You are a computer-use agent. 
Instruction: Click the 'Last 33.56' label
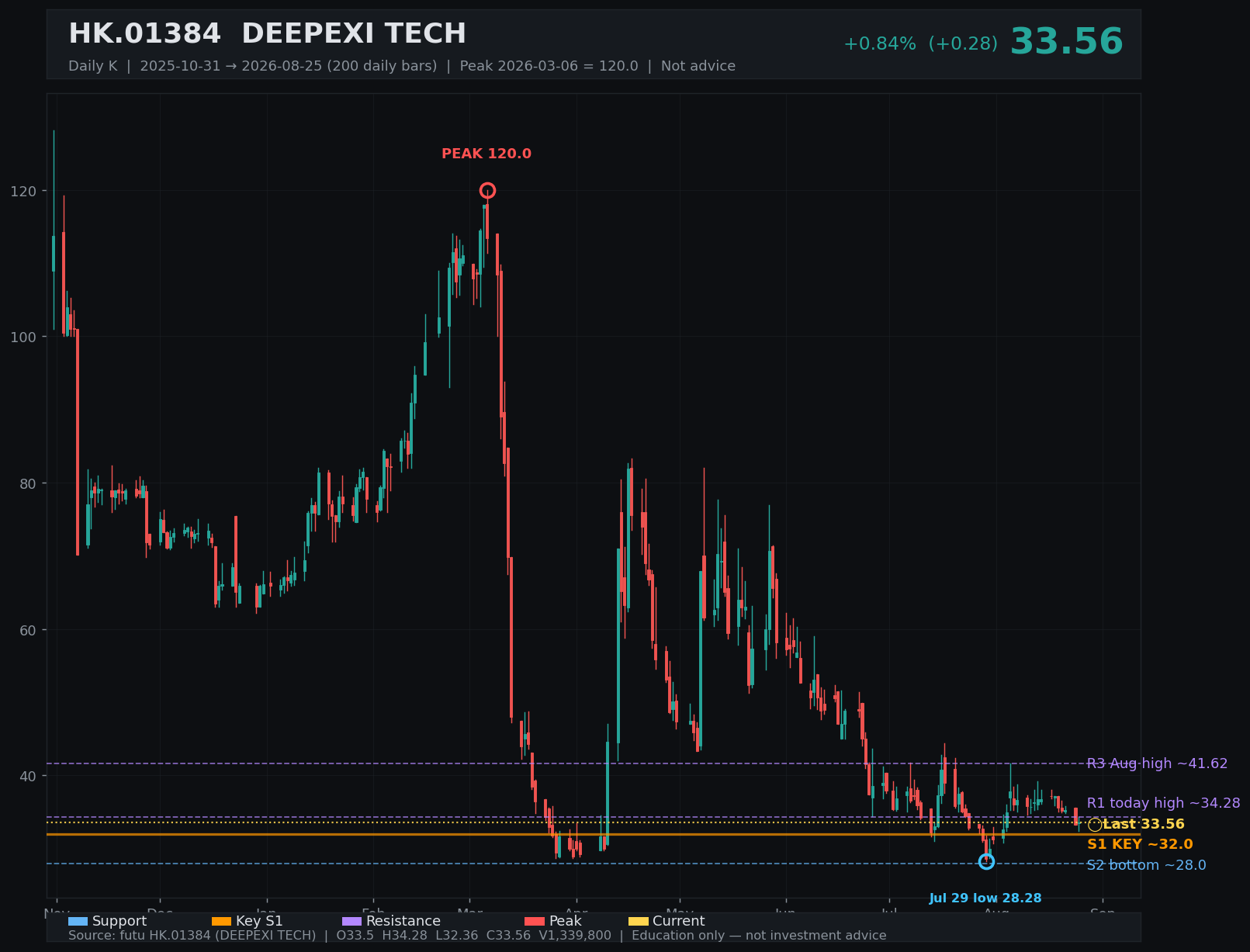[x=1144, y=824]
